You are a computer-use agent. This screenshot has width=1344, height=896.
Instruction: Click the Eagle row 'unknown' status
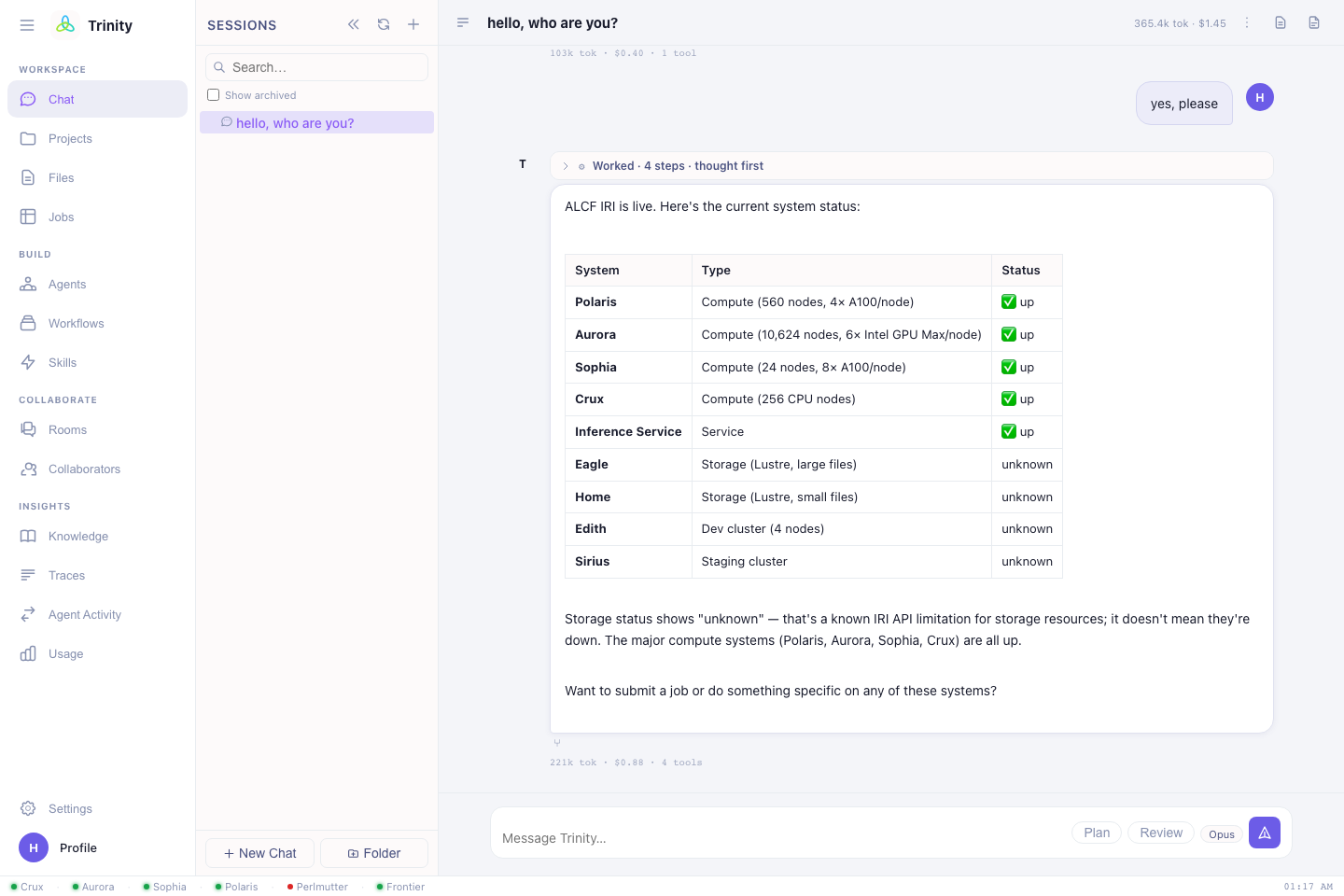tap(1027, 465)
